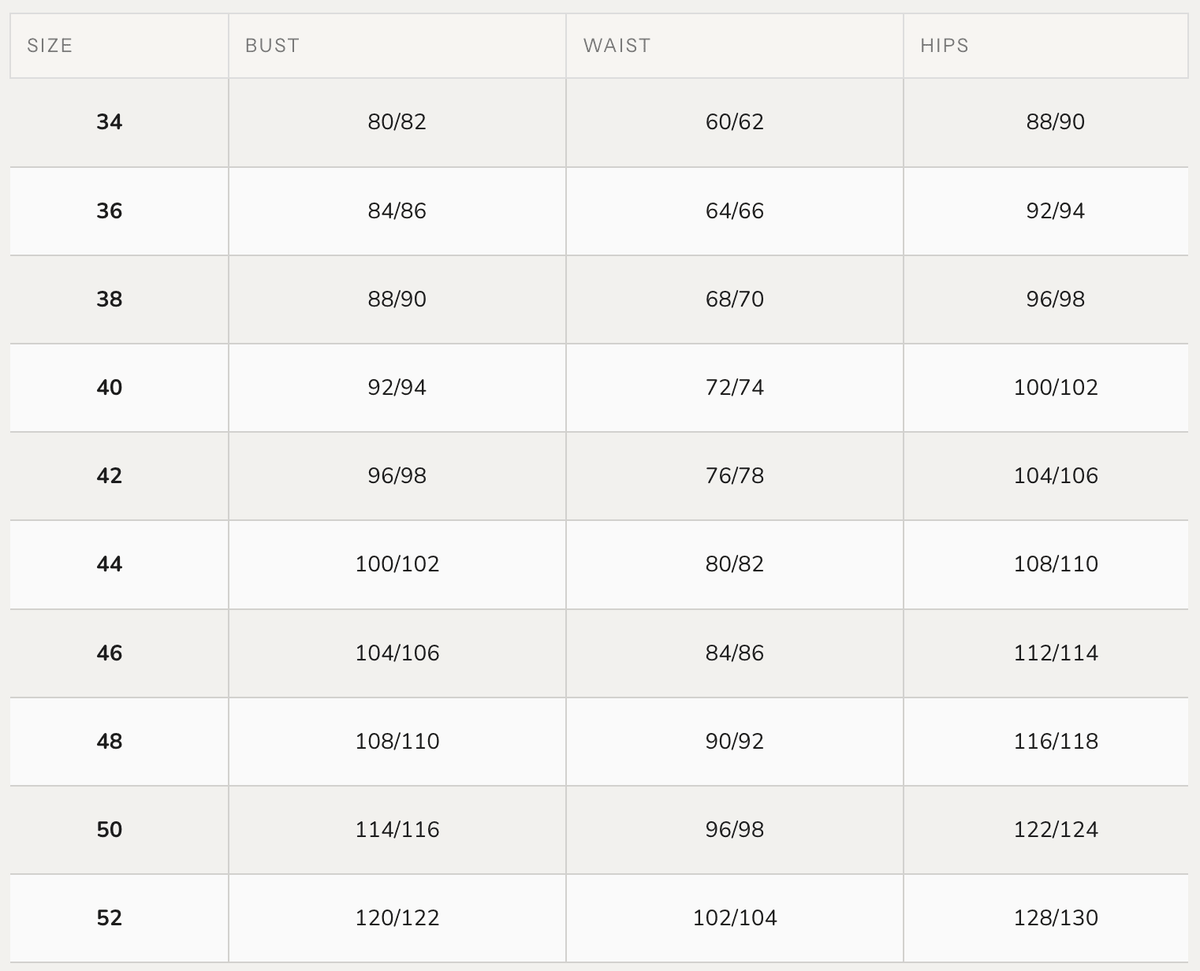
Task: Click waist value 102/104 for size 52
Action: [x=735, y=918]
